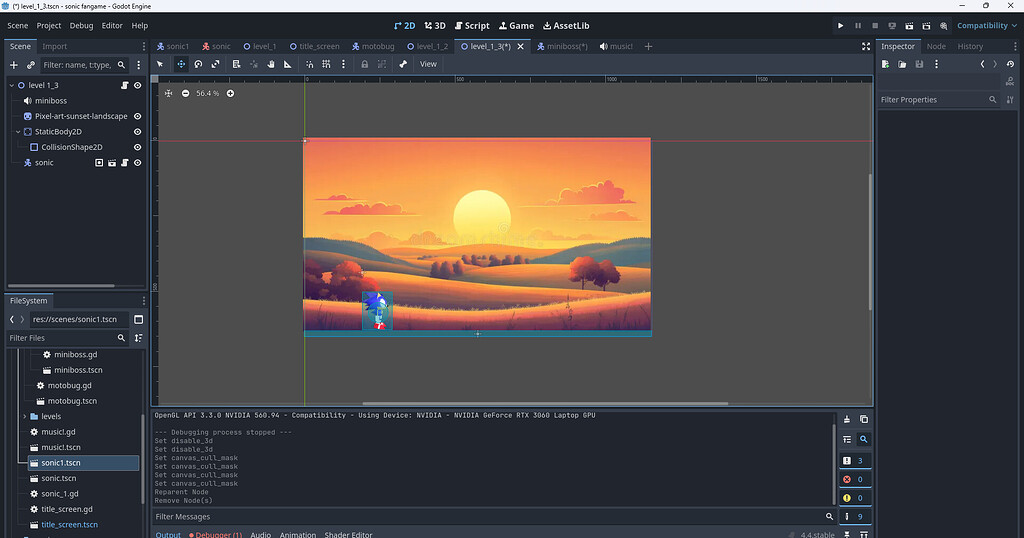Toggle FileSystem split mode icon

pyautogui.click(x=138, y=319)
